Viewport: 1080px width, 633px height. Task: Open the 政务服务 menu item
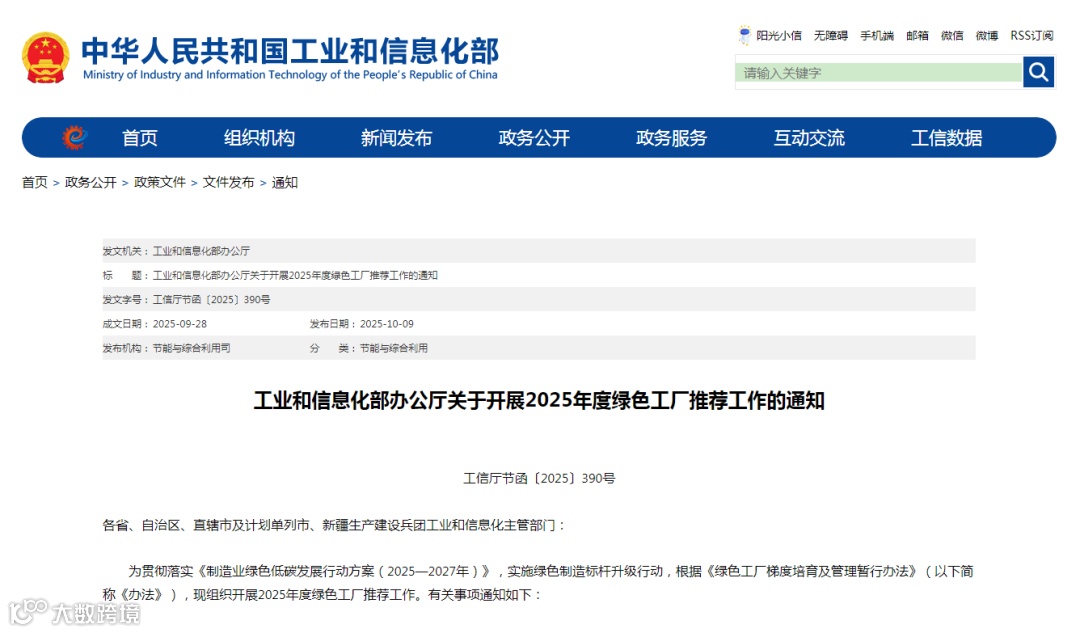[x=672, y=138]
